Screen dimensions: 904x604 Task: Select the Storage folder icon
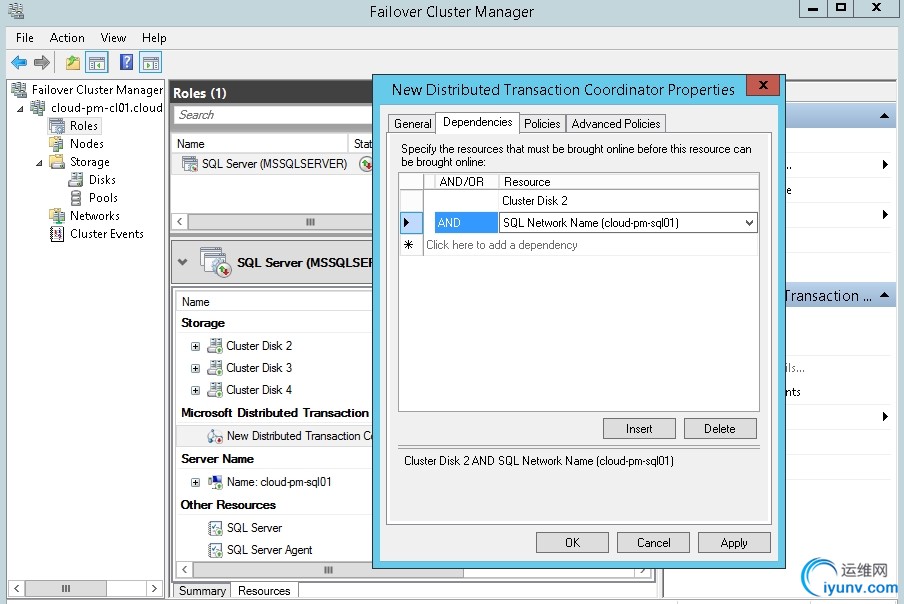click(57, 161)
